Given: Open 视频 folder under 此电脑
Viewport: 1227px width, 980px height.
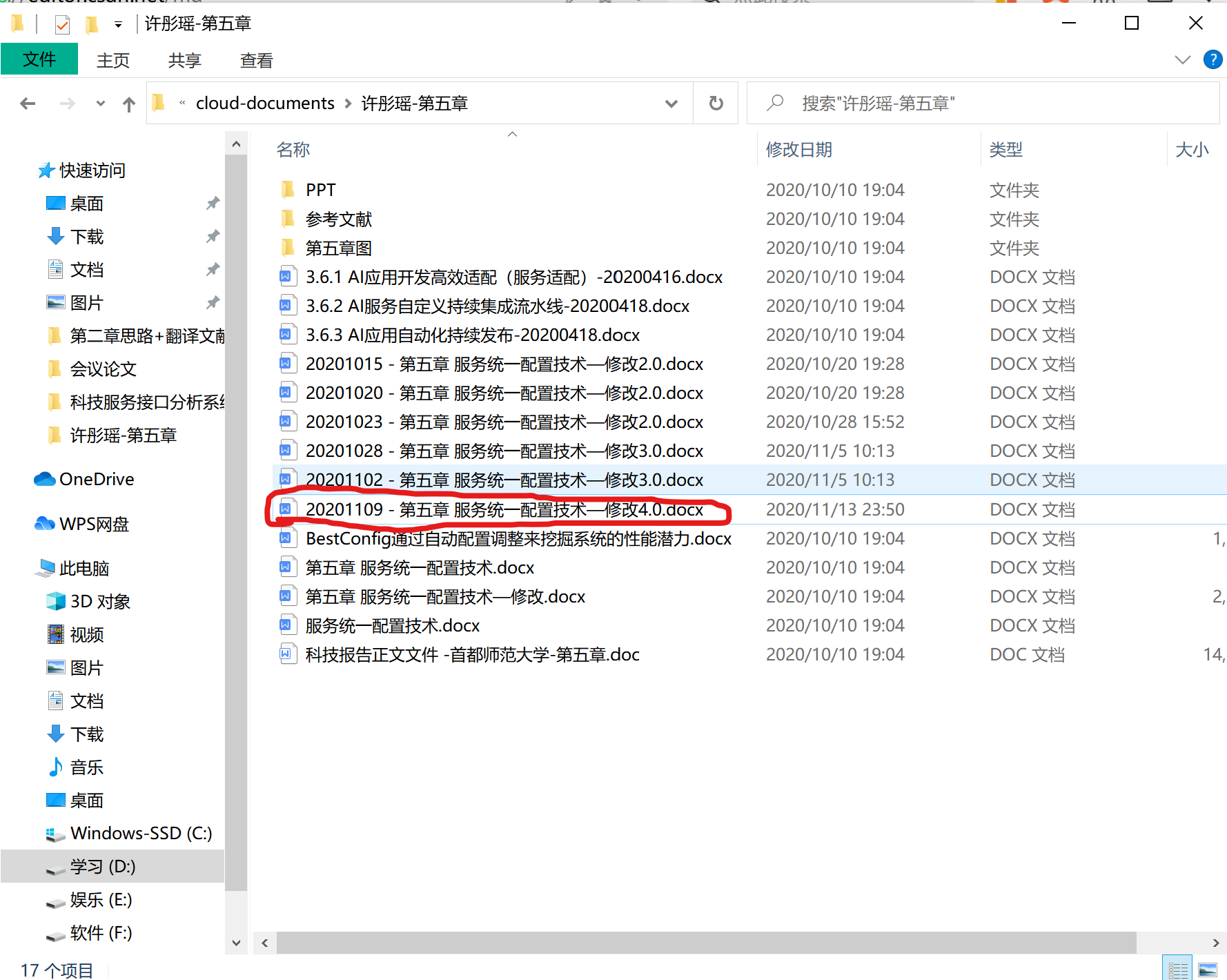Looking at the screenshot, I should pos(87,634).
